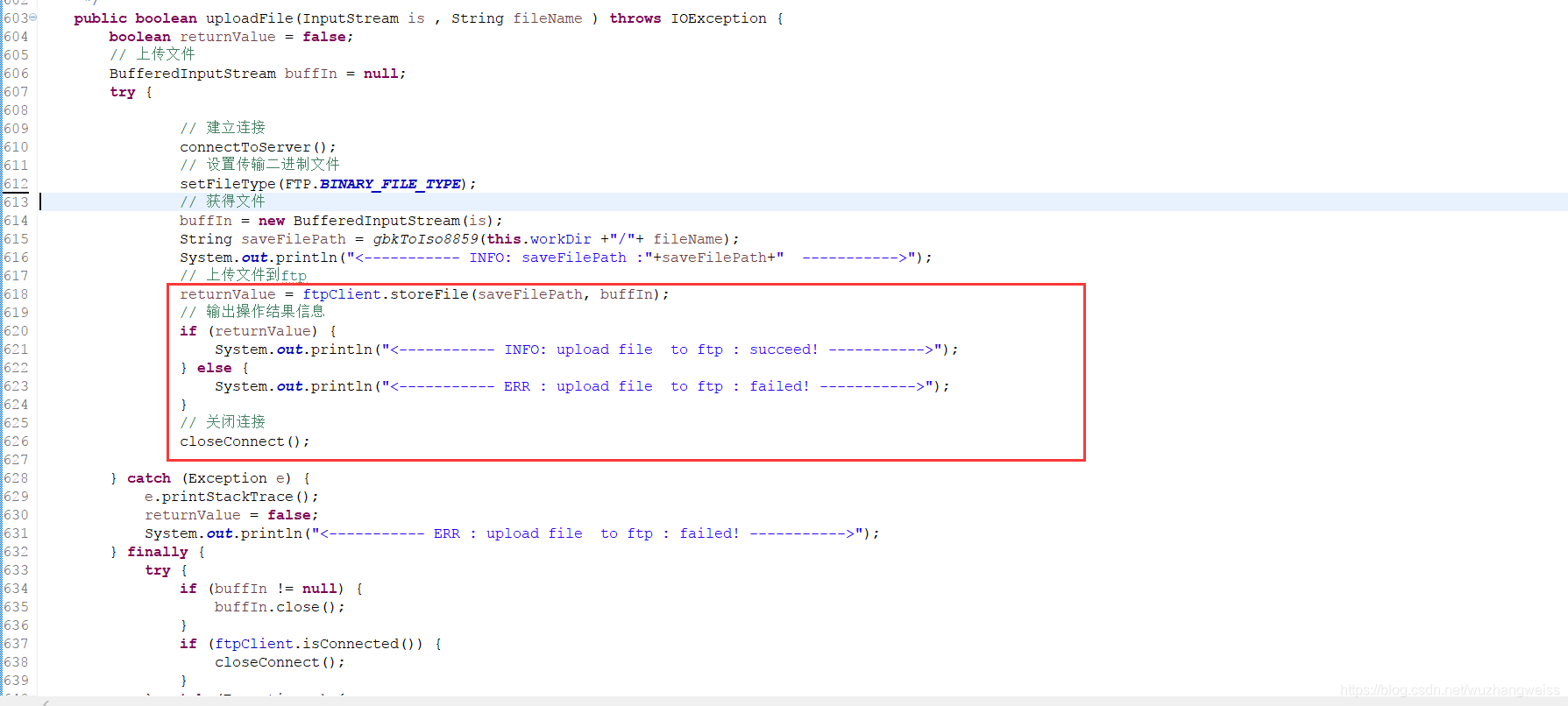Click the e.printStackTrace() call
The image size is (1568, 706).
231,497
